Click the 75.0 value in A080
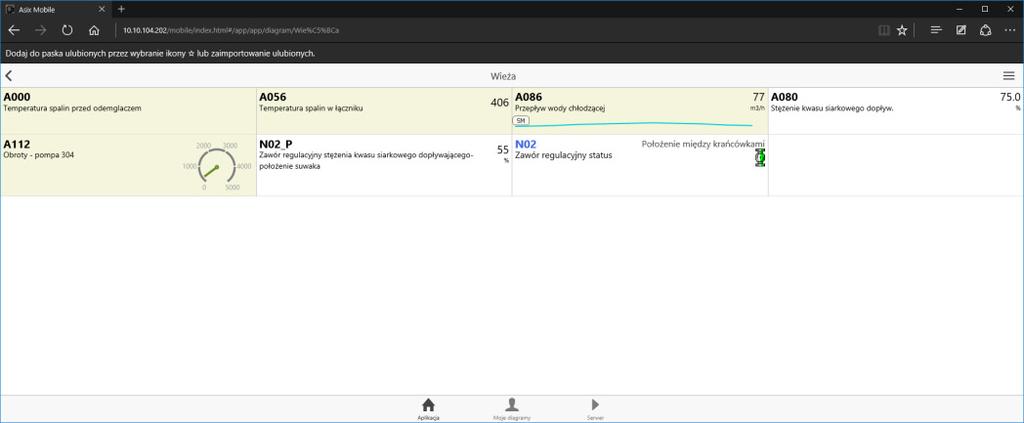This screenshot has height=423, width=1024. click(1010, 97)
